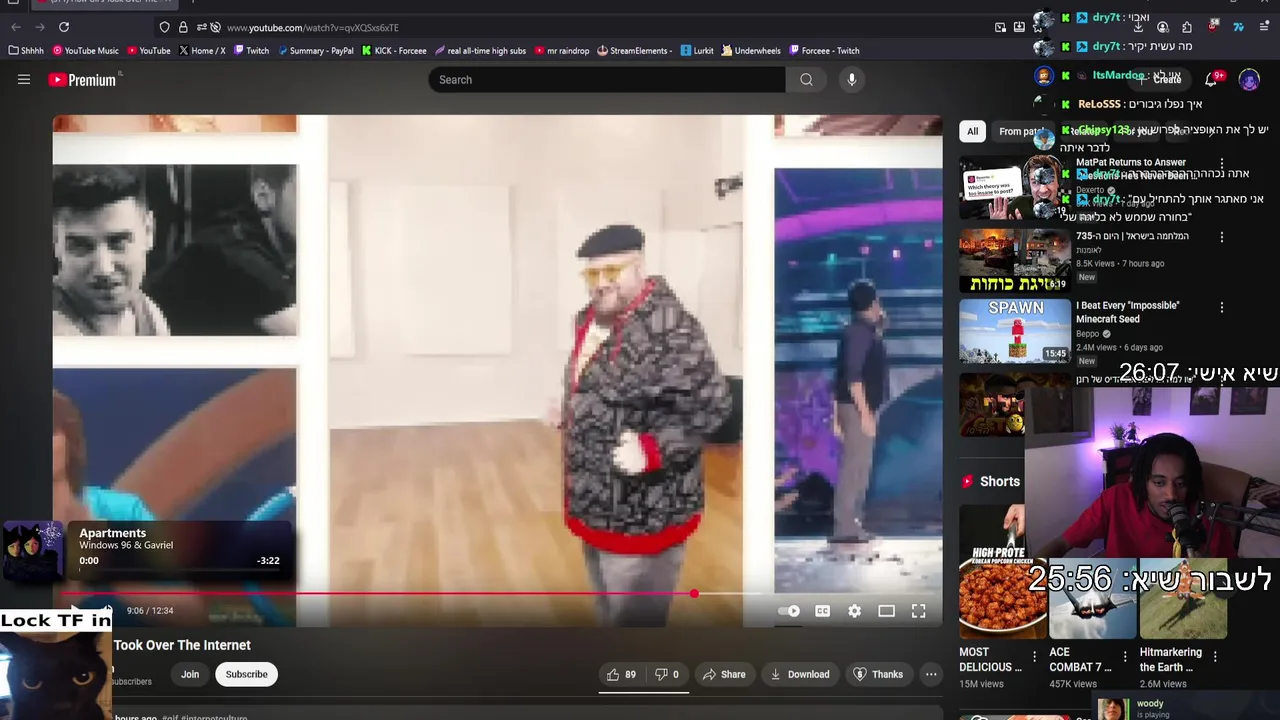Click the YouTube search field
1280x720 pixels.
click(x=607, y=80)
